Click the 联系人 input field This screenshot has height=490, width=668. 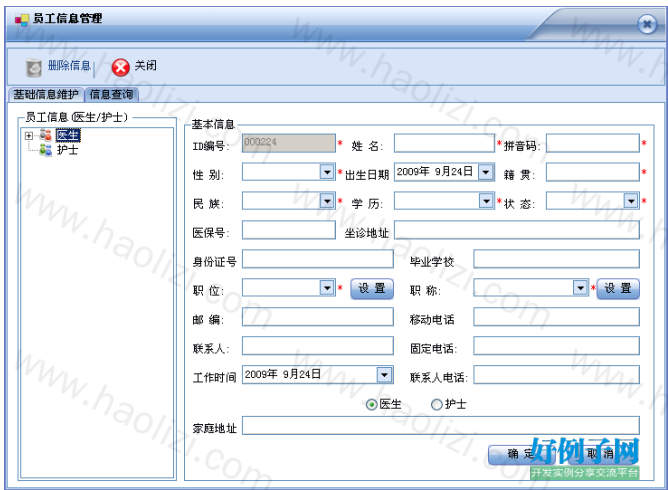pos(318,346)
